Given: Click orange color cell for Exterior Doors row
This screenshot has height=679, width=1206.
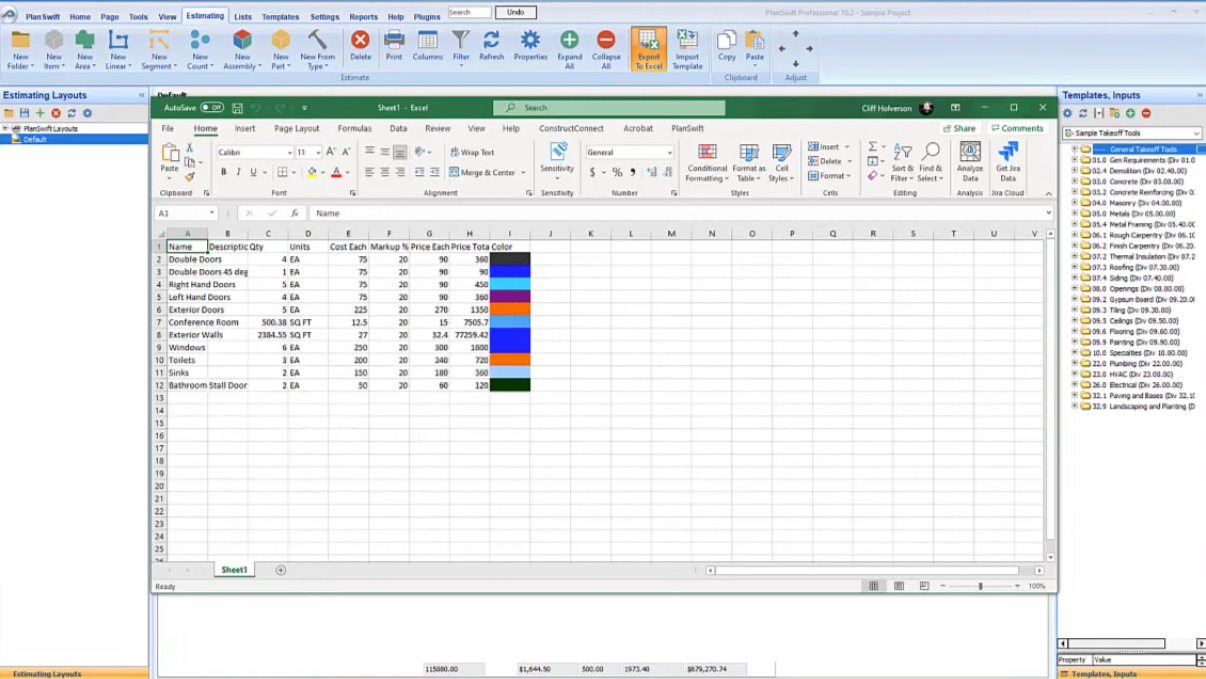Looking at the screenshot, I should (x=510, y=310).
